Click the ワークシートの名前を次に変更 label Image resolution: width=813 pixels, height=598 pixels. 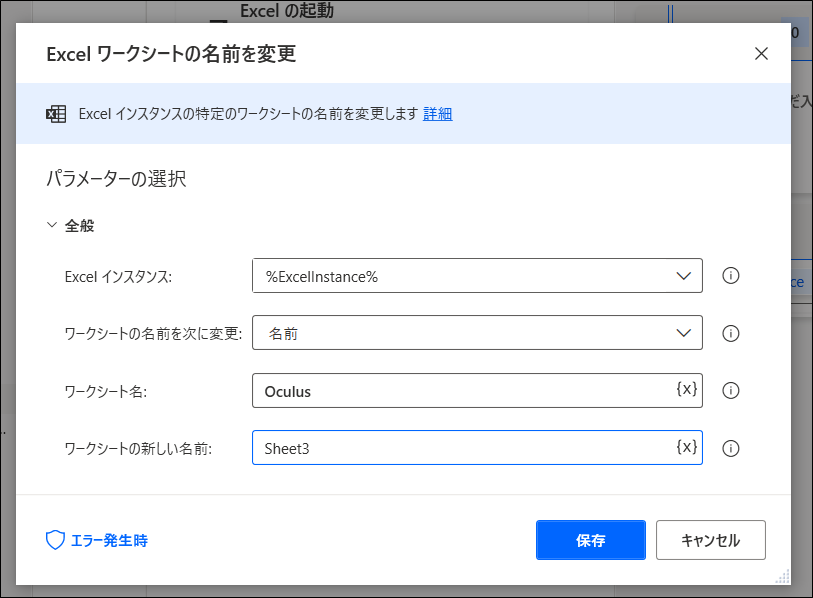pyautogui.click(x=153, y=333)
